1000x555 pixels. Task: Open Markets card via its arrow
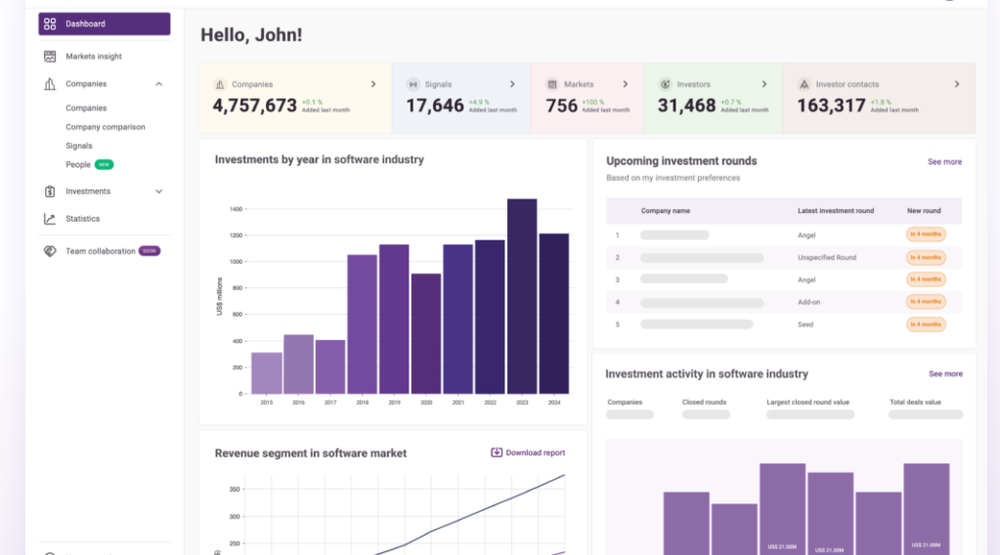625,84
